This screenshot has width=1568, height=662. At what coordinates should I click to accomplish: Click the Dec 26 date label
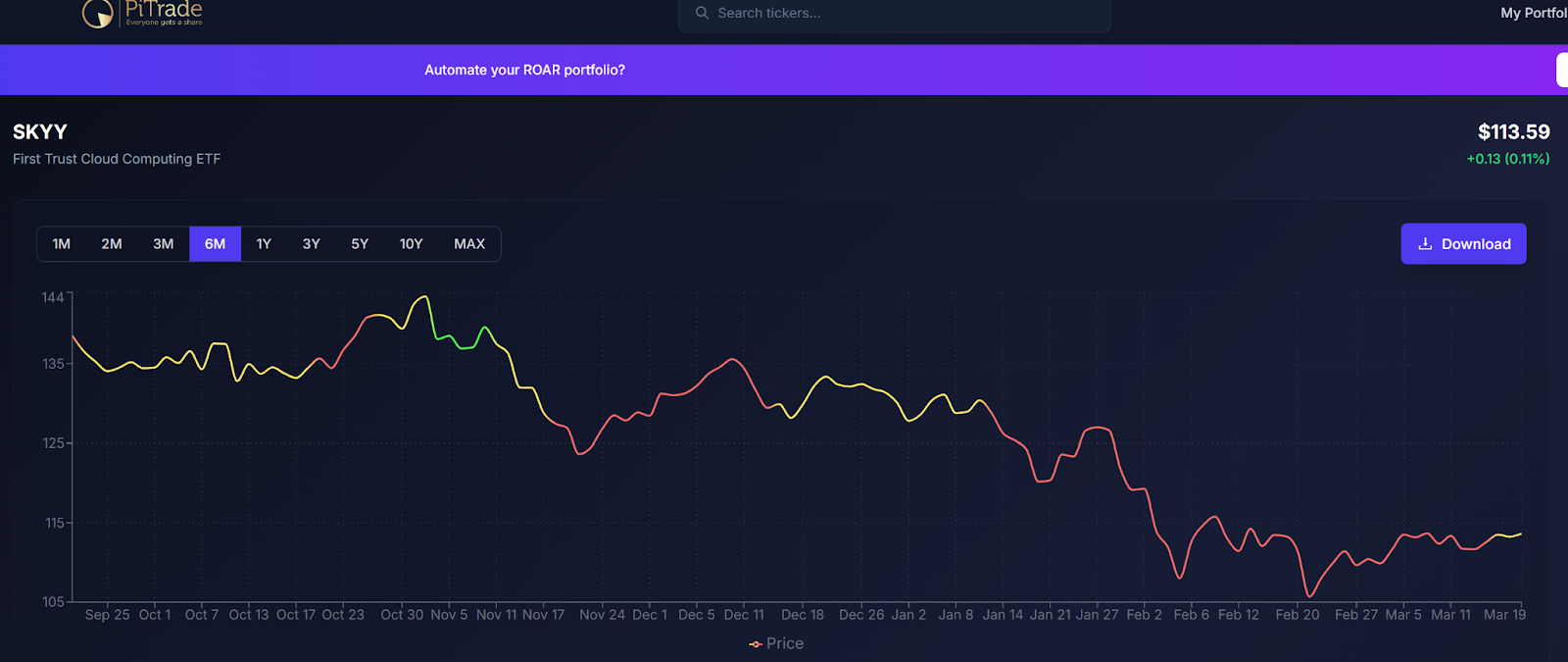(x=861, y=615)
